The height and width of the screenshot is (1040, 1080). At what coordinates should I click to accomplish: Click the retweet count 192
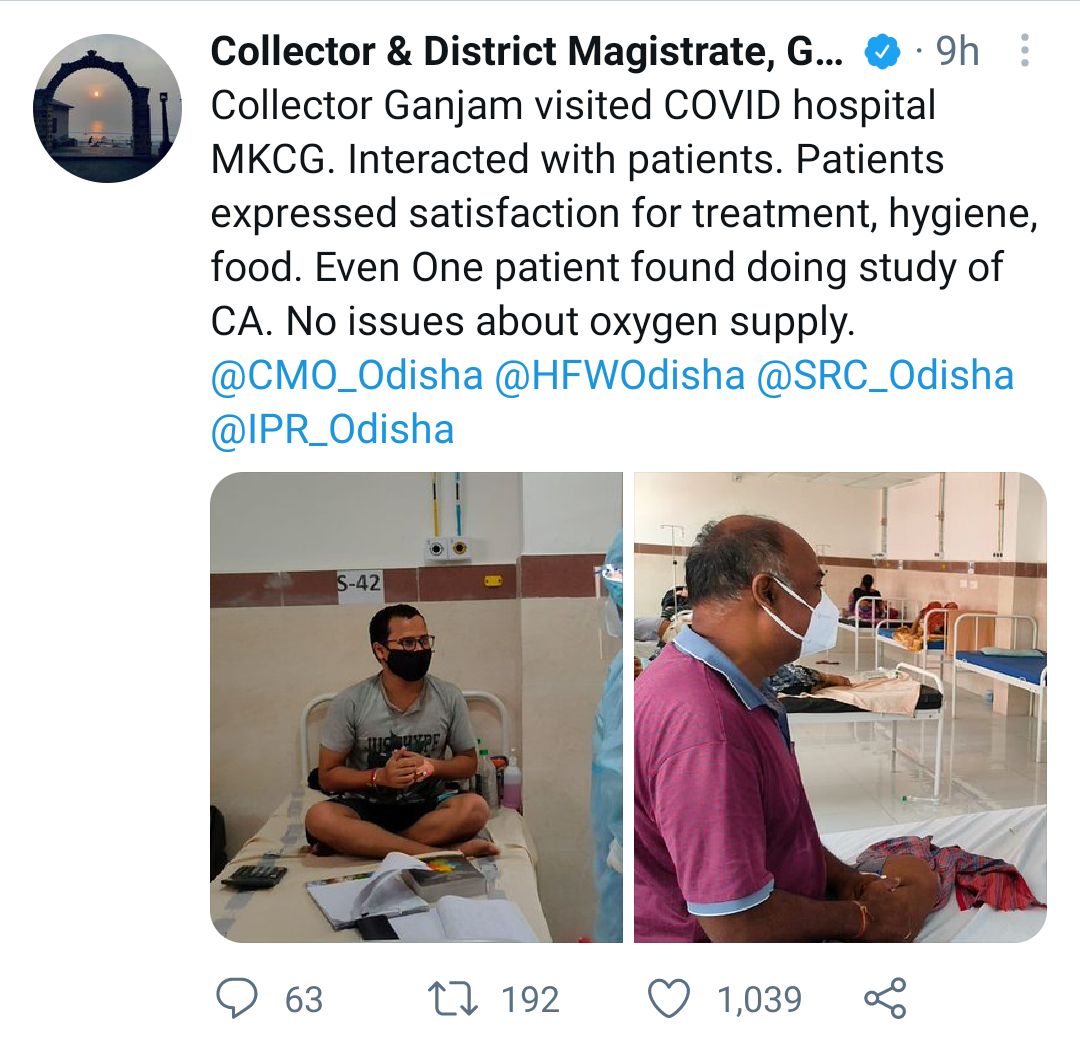[x=530, y=999]
